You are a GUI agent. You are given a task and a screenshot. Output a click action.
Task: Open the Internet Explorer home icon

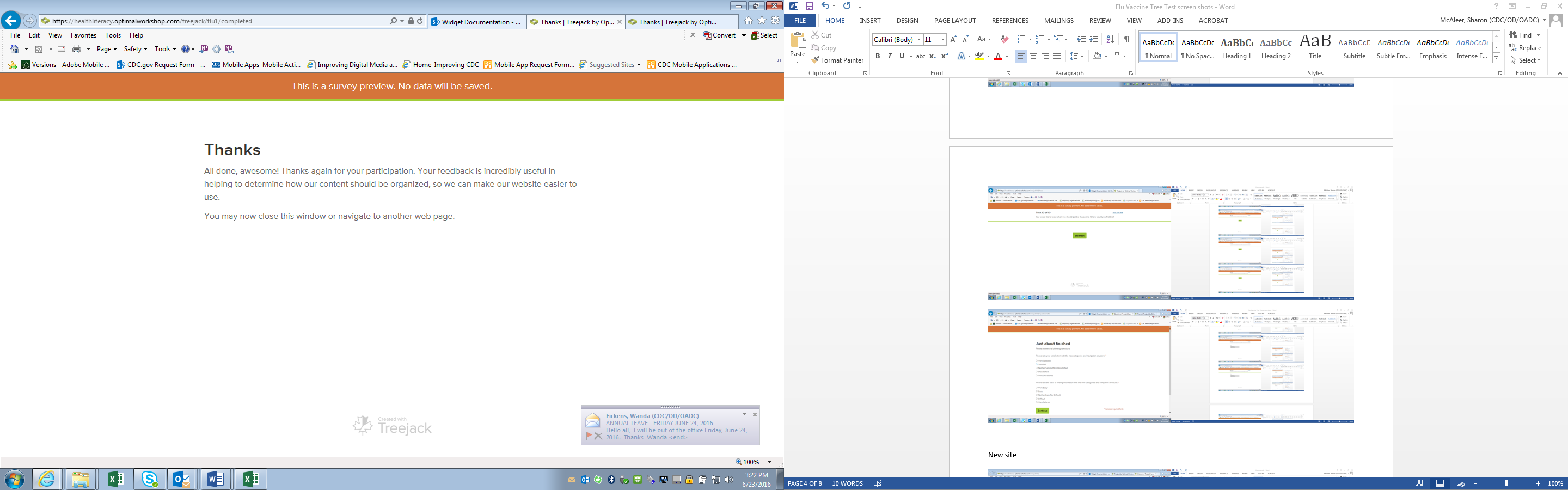pyautogui.click(x=748, y=21)
